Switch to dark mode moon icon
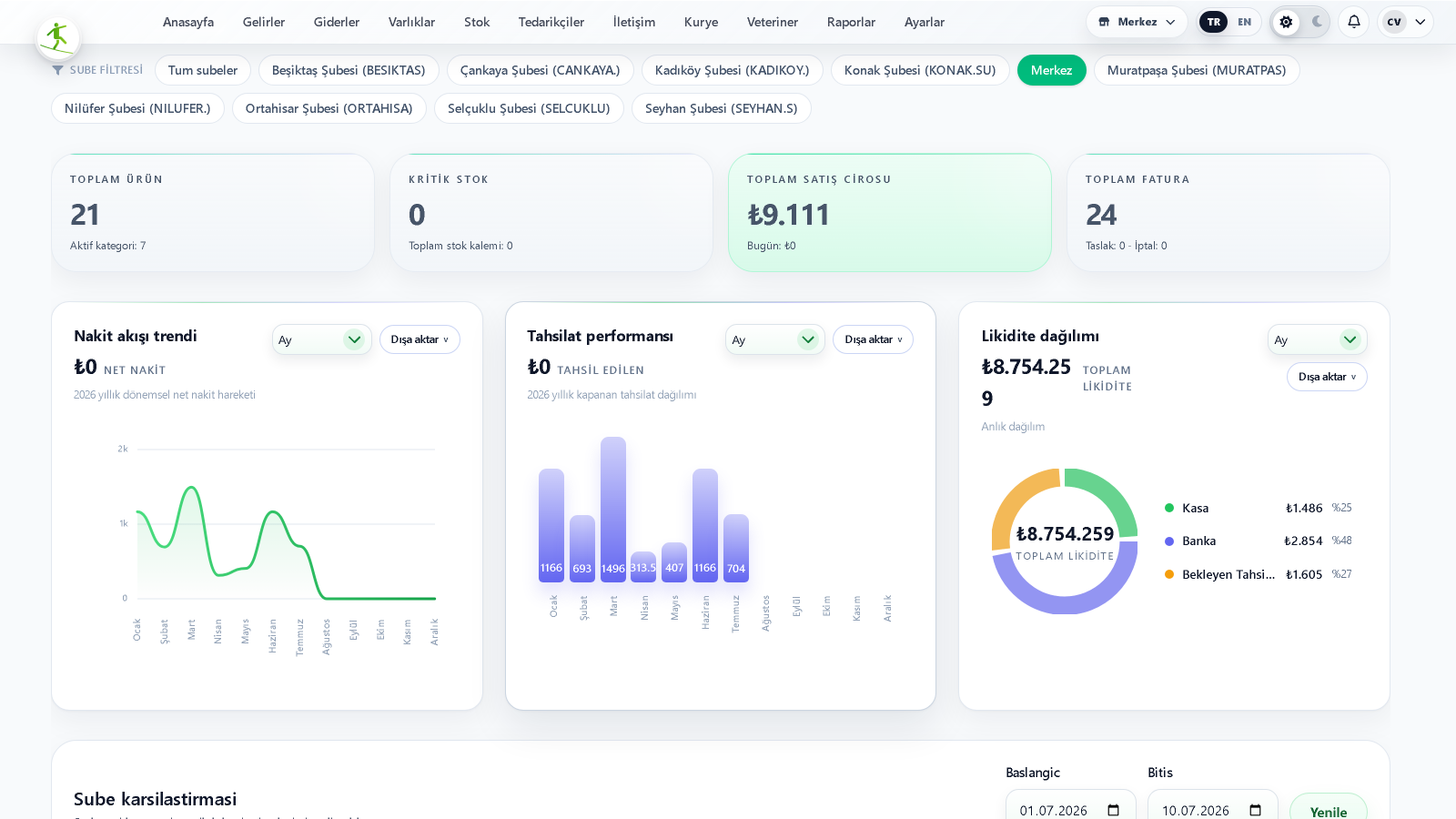1456x819 pixels. 1316,22
